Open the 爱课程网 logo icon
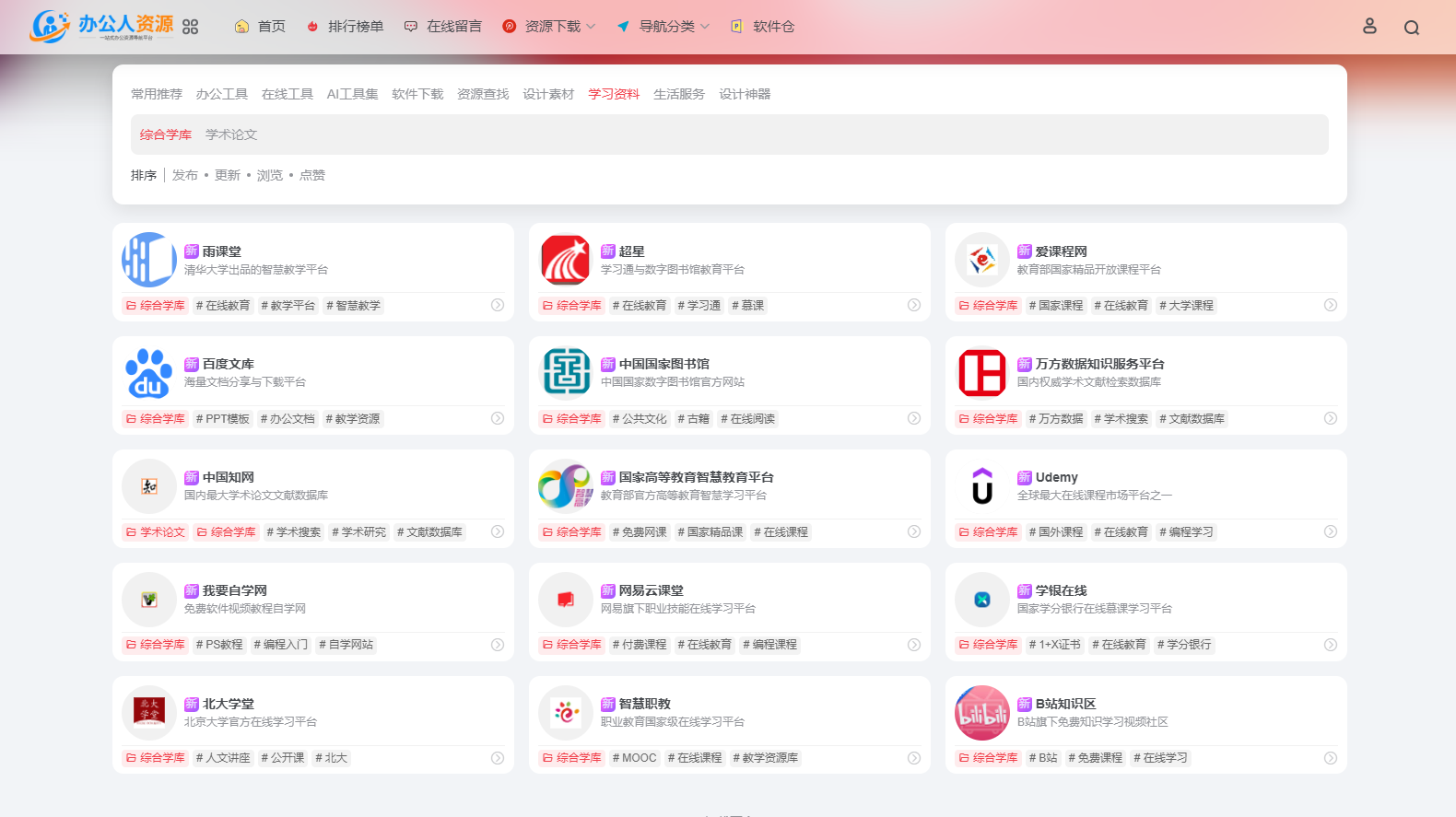The width and height of the screenshot is (1456, 817). [982, 260]
